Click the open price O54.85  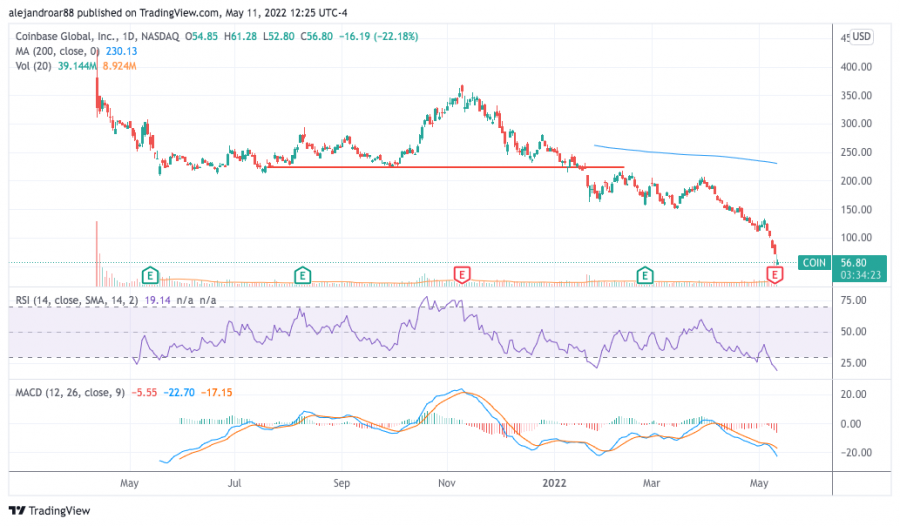point(201,36)
